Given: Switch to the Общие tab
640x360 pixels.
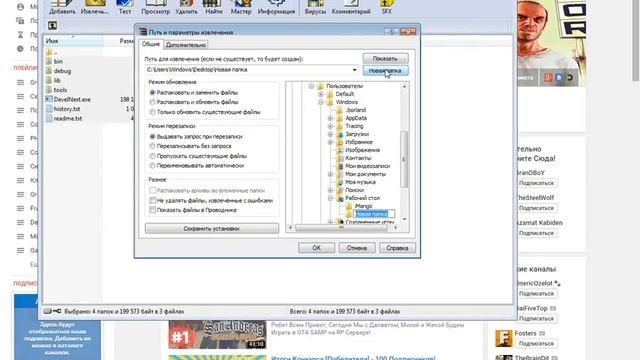Looking at the screenshot, I should coord(151,44).
